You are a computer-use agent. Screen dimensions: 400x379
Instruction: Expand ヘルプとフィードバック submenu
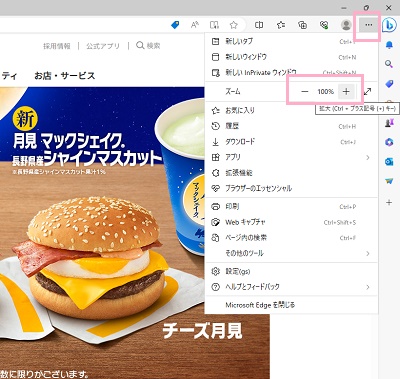click(291, 287)
